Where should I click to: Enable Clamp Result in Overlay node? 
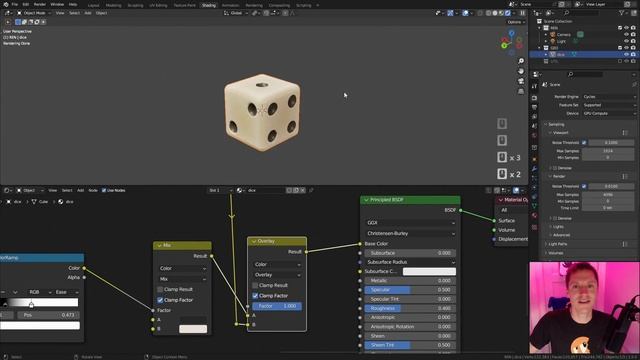pyautogui.click(x=255, y=285)
